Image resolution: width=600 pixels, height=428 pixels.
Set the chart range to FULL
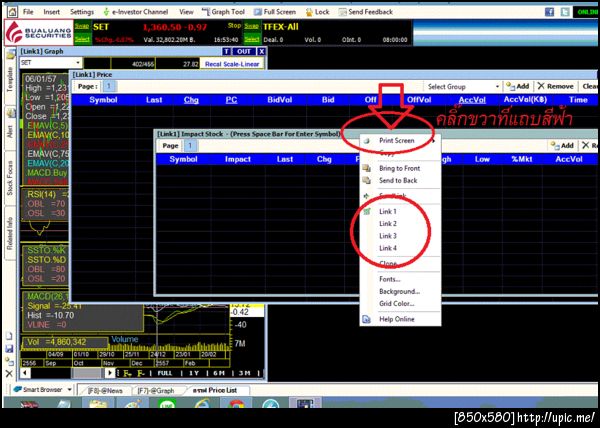point(165,373)
